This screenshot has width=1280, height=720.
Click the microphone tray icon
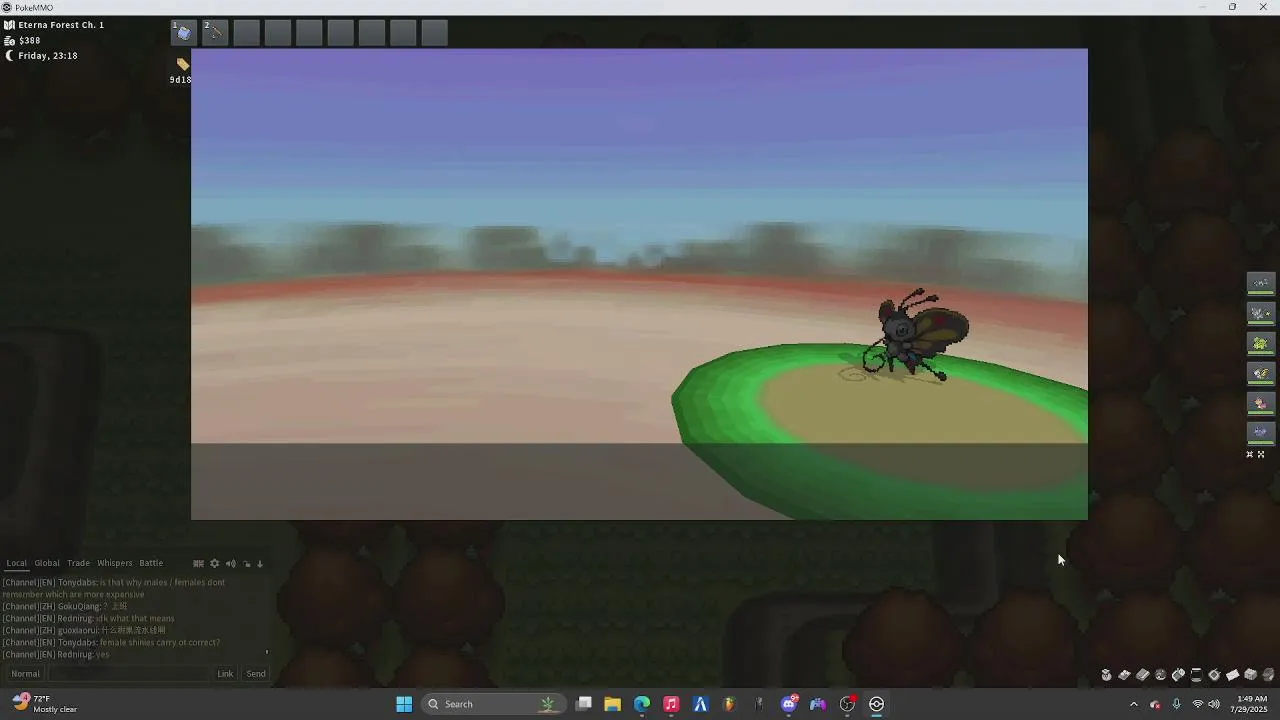click(1176, 704)
